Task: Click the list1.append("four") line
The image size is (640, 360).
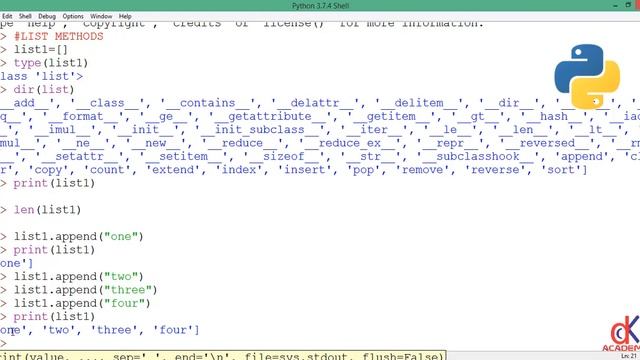Action: (x=82, y=304)
